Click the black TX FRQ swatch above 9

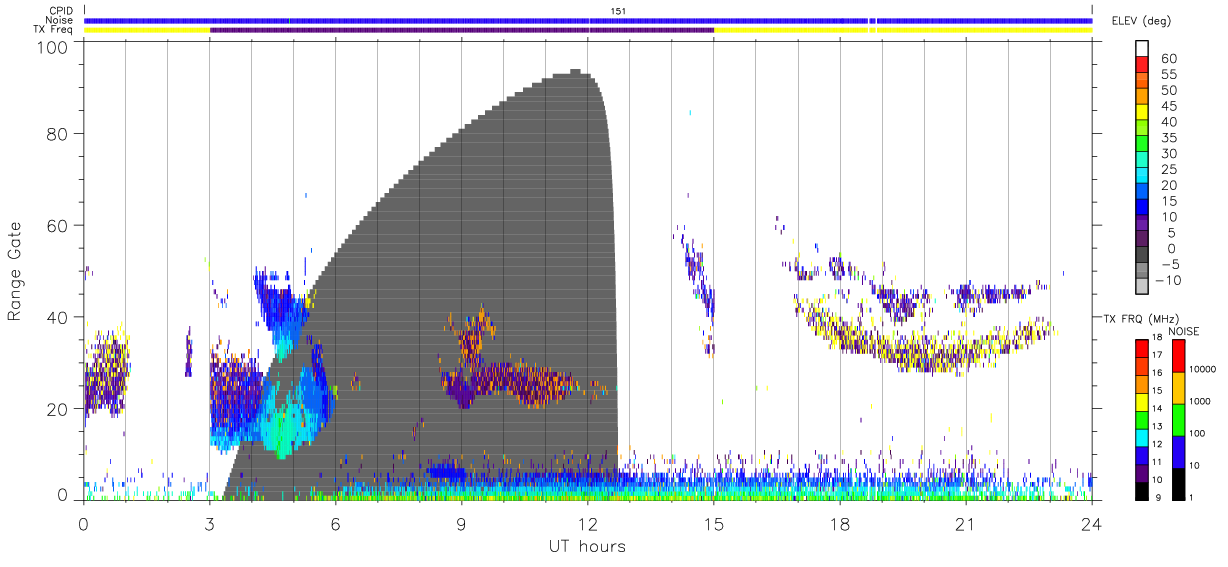point(1141,489)
